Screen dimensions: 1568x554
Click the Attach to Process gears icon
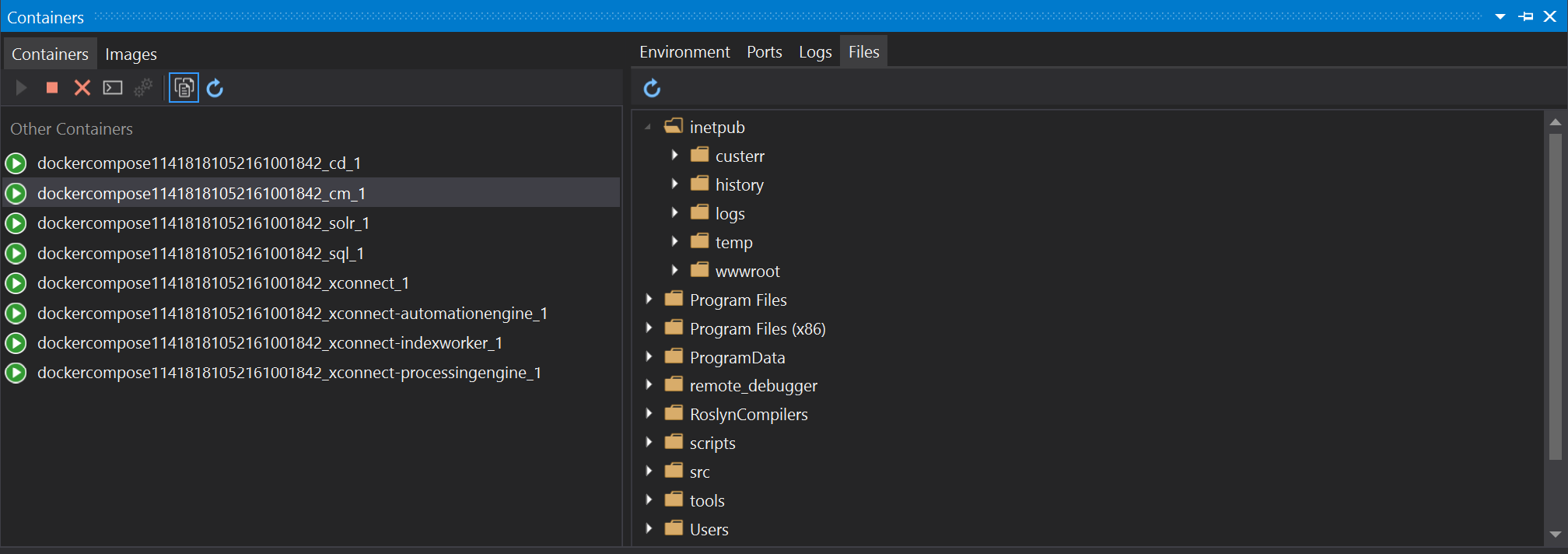coord(143,88)
